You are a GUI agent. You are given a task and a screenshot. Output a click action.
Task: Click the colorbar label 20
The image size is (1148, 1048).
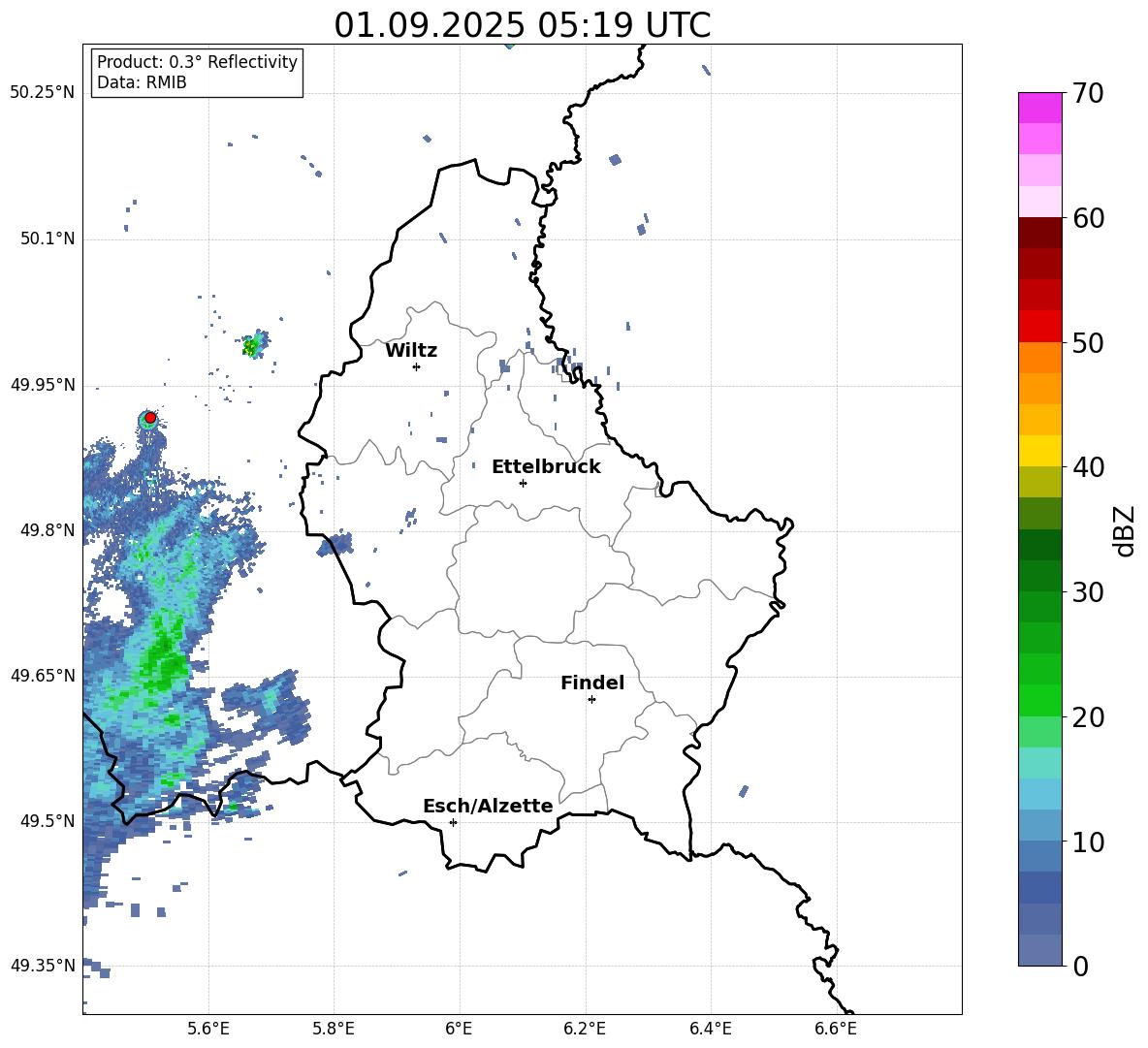(1088, 717)
